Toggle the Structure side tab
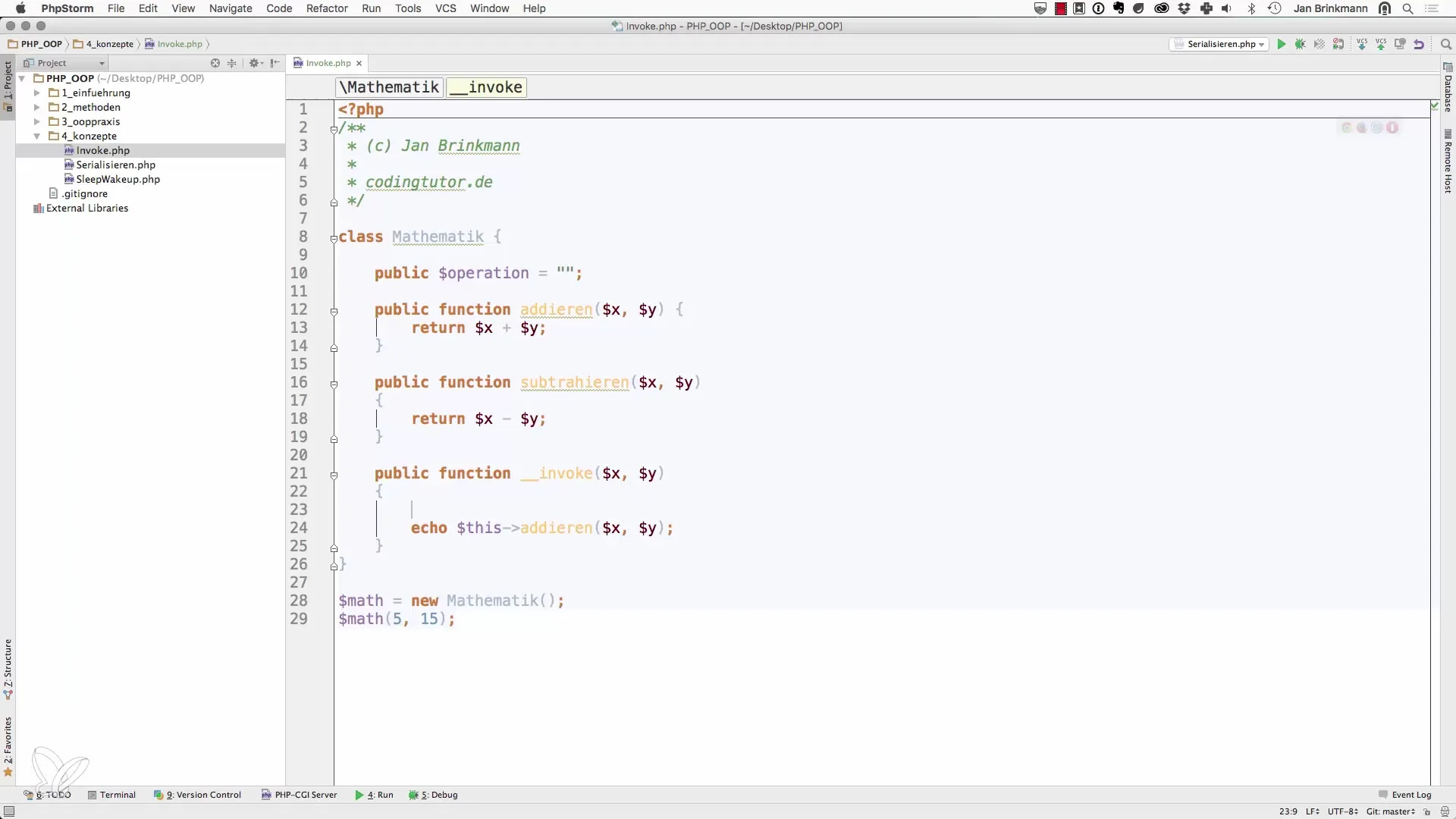The height and width of the screenshot is (819, 1456). tap(8, 669)
